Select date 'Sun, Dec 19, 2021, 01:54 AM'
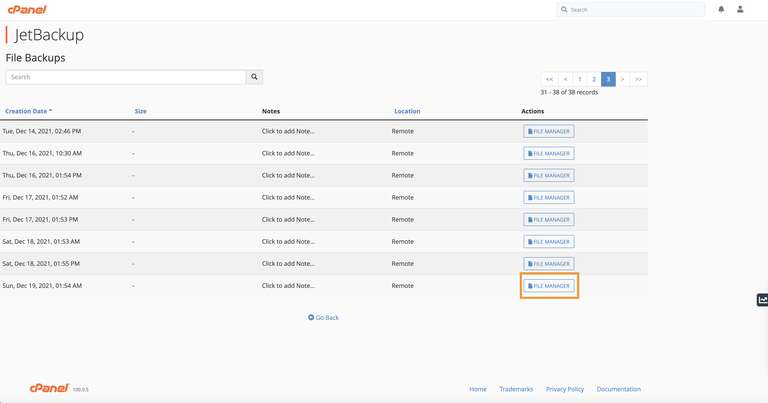 (42, 285)
